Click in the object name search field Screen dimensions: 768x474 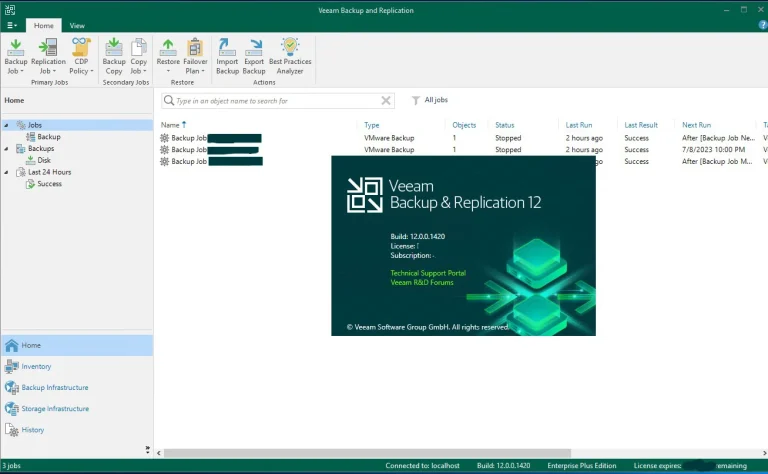(x=278, y=101)
